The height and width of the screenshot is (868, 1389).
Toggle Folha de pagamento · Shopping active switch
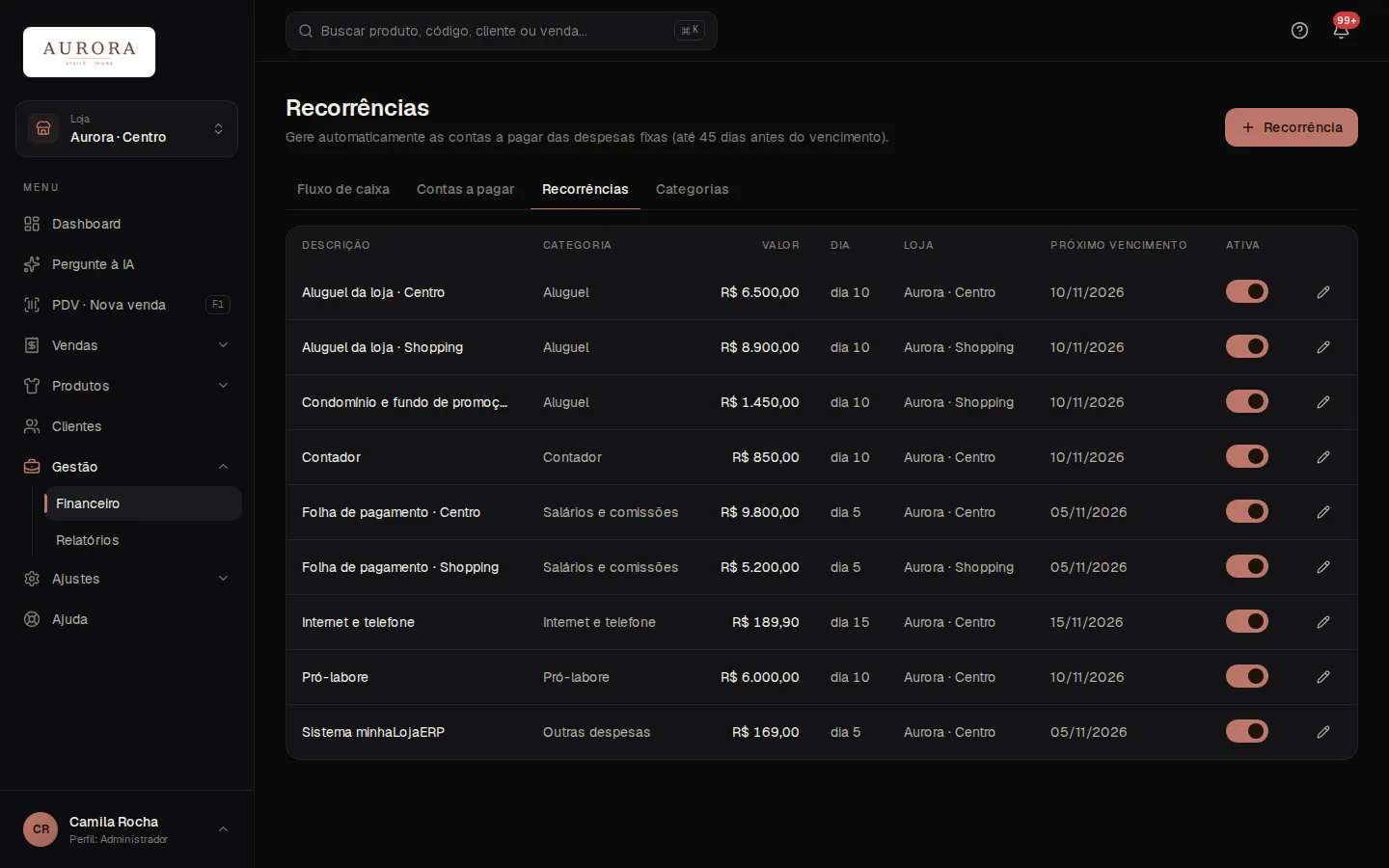pyautogui.click(x=1247, y=566)
